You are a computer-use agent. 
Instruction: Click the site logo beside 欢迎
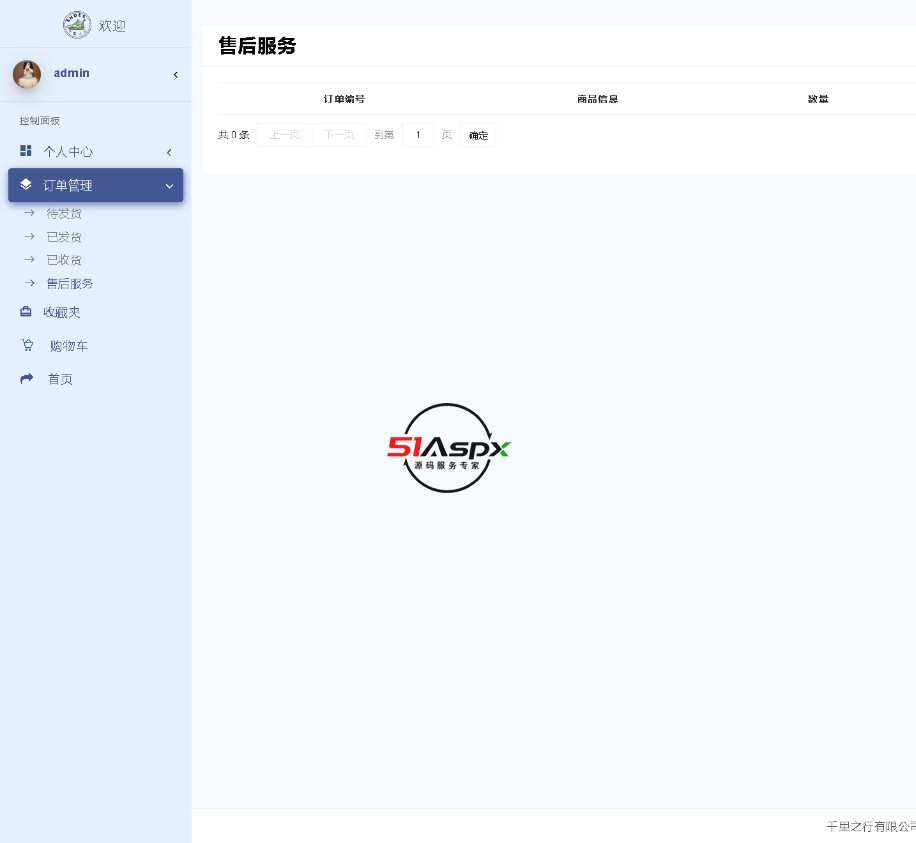click(x=77, y=25)
